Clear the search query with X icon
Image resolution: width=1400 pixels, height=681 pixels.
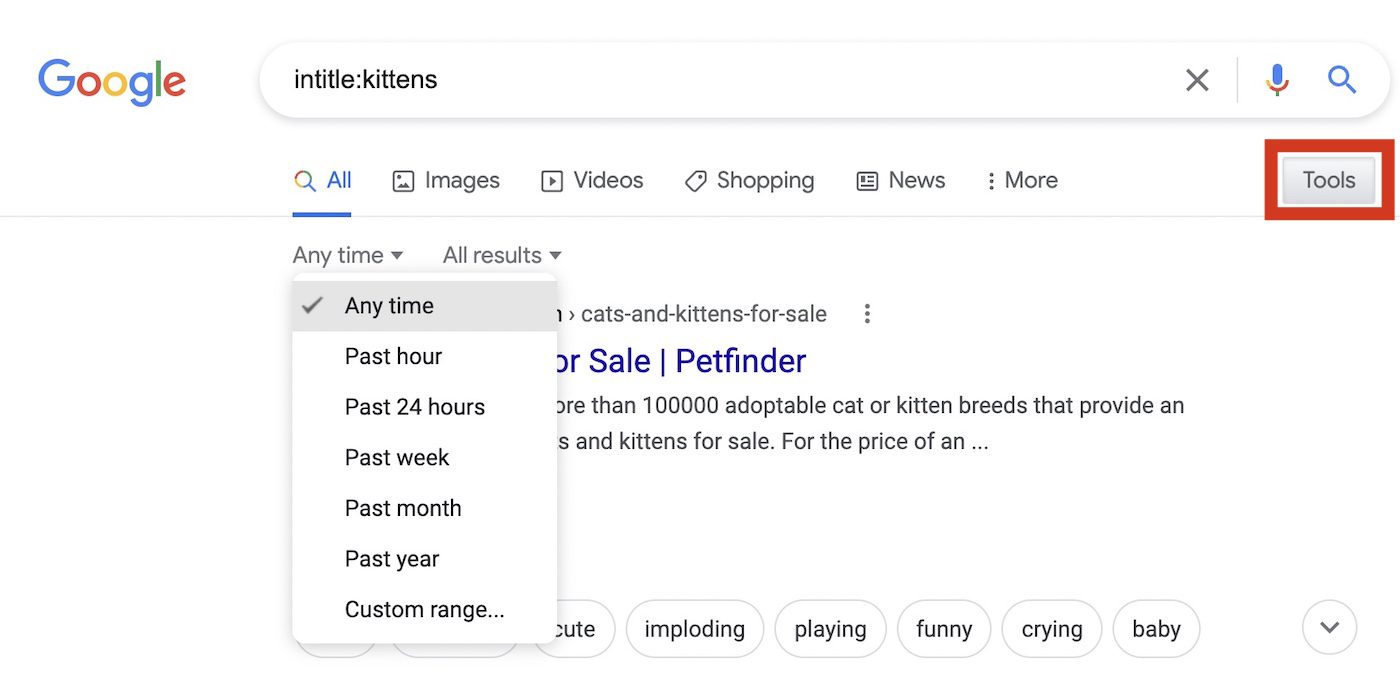coord(1197,80)
